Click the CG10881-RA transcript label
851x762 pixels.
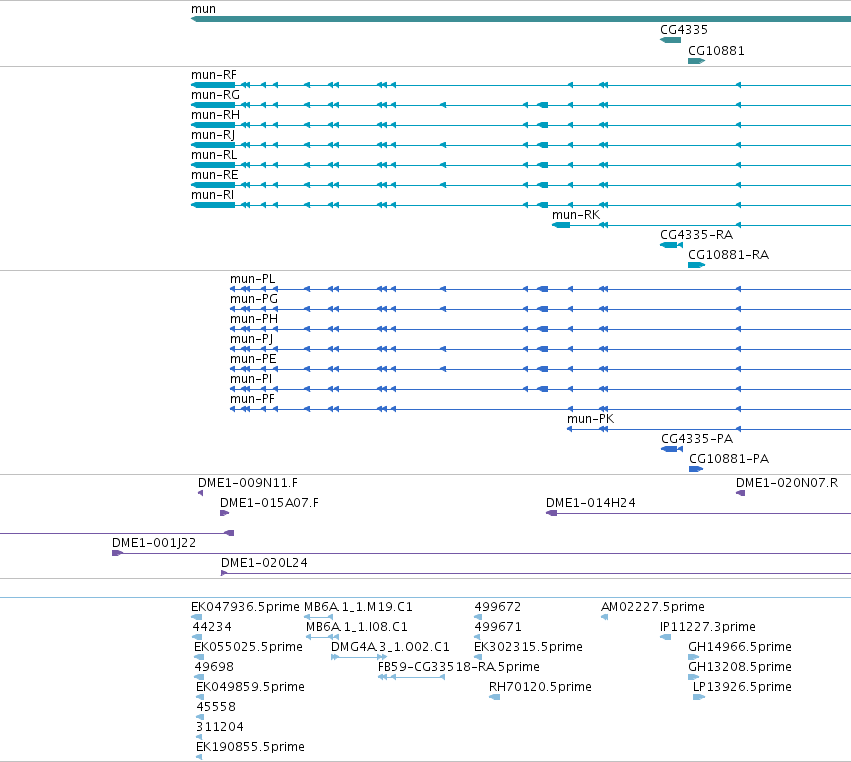[728, 255]
